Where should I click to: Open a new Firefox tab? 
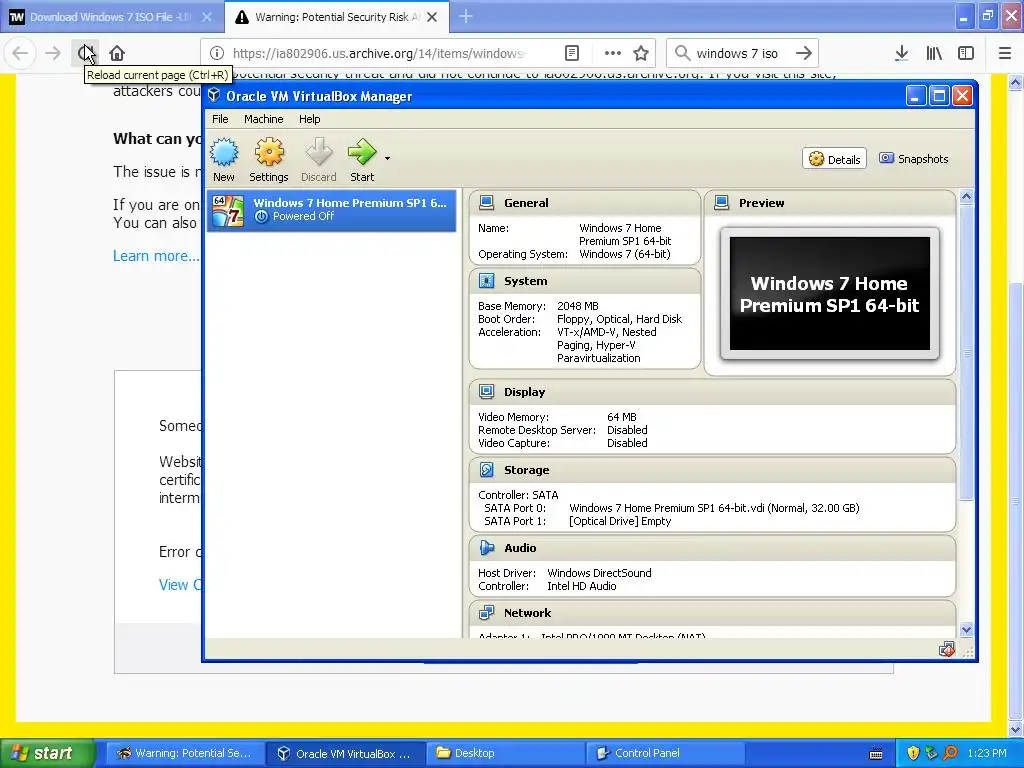[x=466, y=17]
